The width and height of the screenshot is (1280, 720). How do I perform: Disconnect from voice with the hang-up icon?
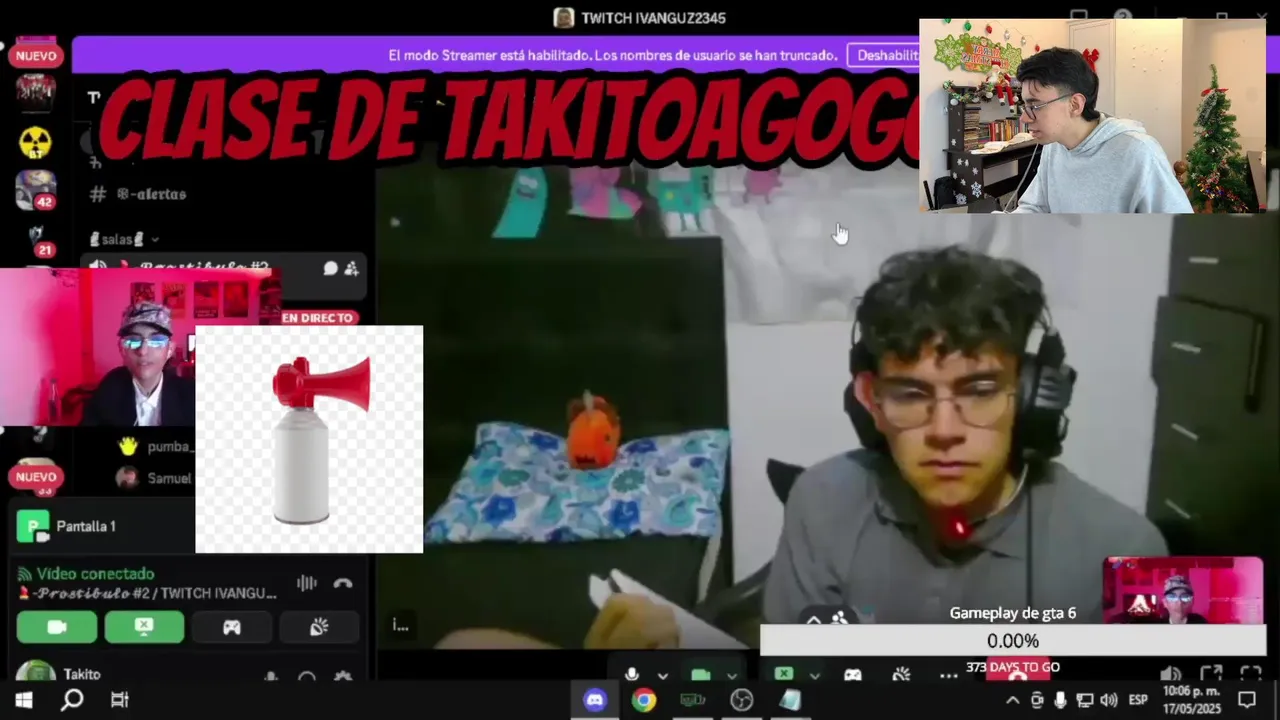[343, 583]
